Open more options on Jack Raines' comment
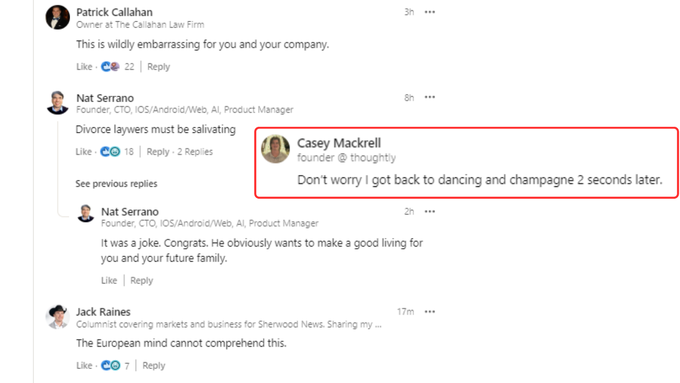 click(x=429, y=311)
